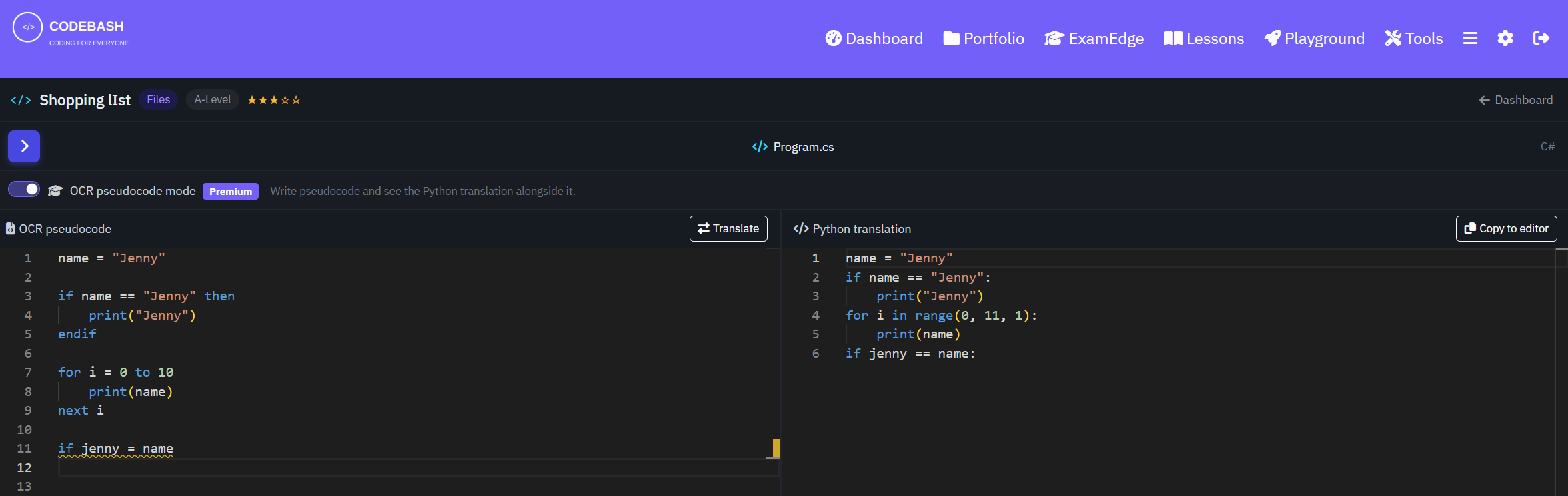Click the 'Write pseudocode and see' description text

pos(423,191)
